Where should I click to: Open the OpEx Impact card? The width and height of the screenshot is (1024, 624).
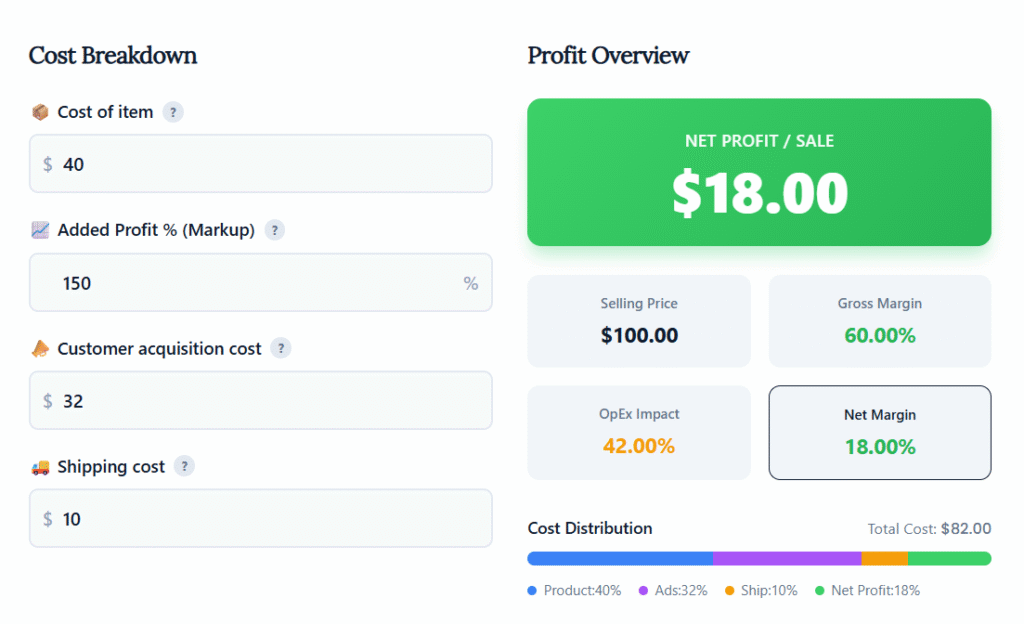[x=639, y=432]
